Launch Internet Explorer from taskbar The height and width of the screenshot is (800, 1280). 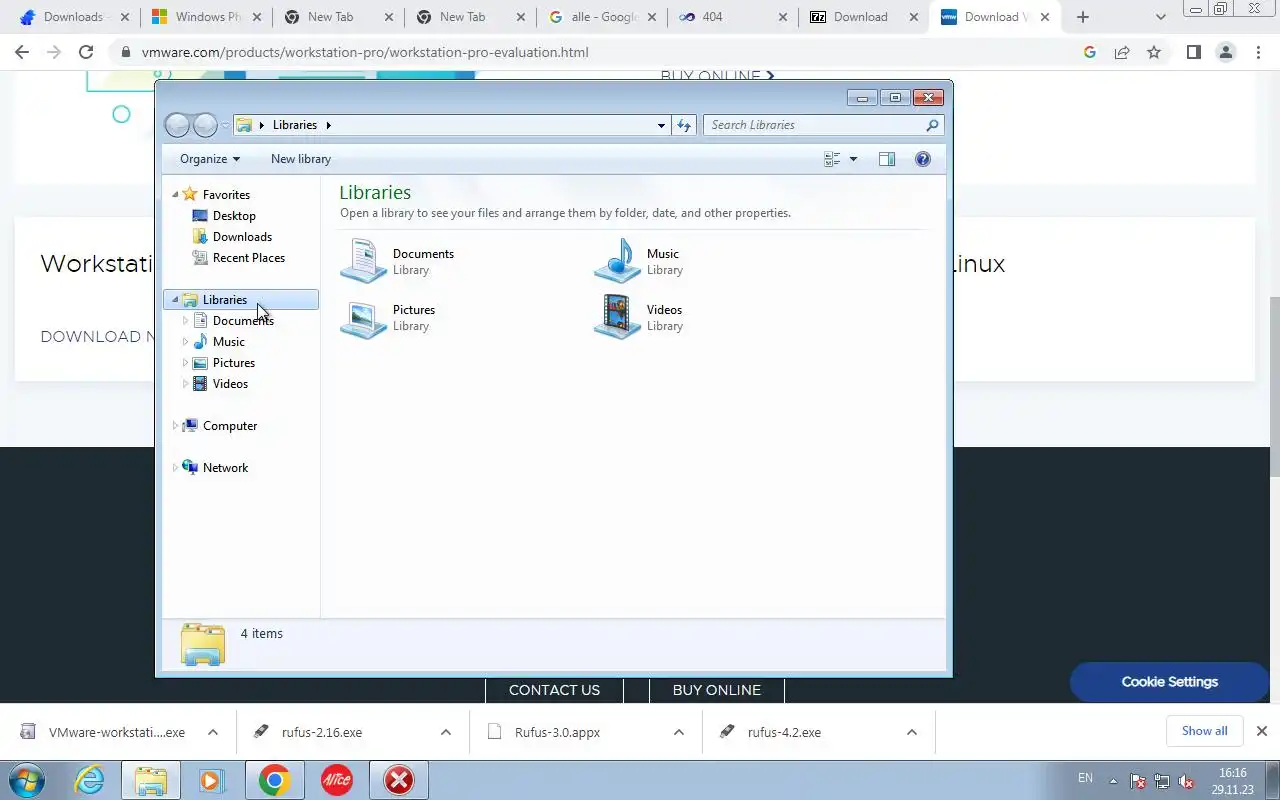click(x=90, y=780)
